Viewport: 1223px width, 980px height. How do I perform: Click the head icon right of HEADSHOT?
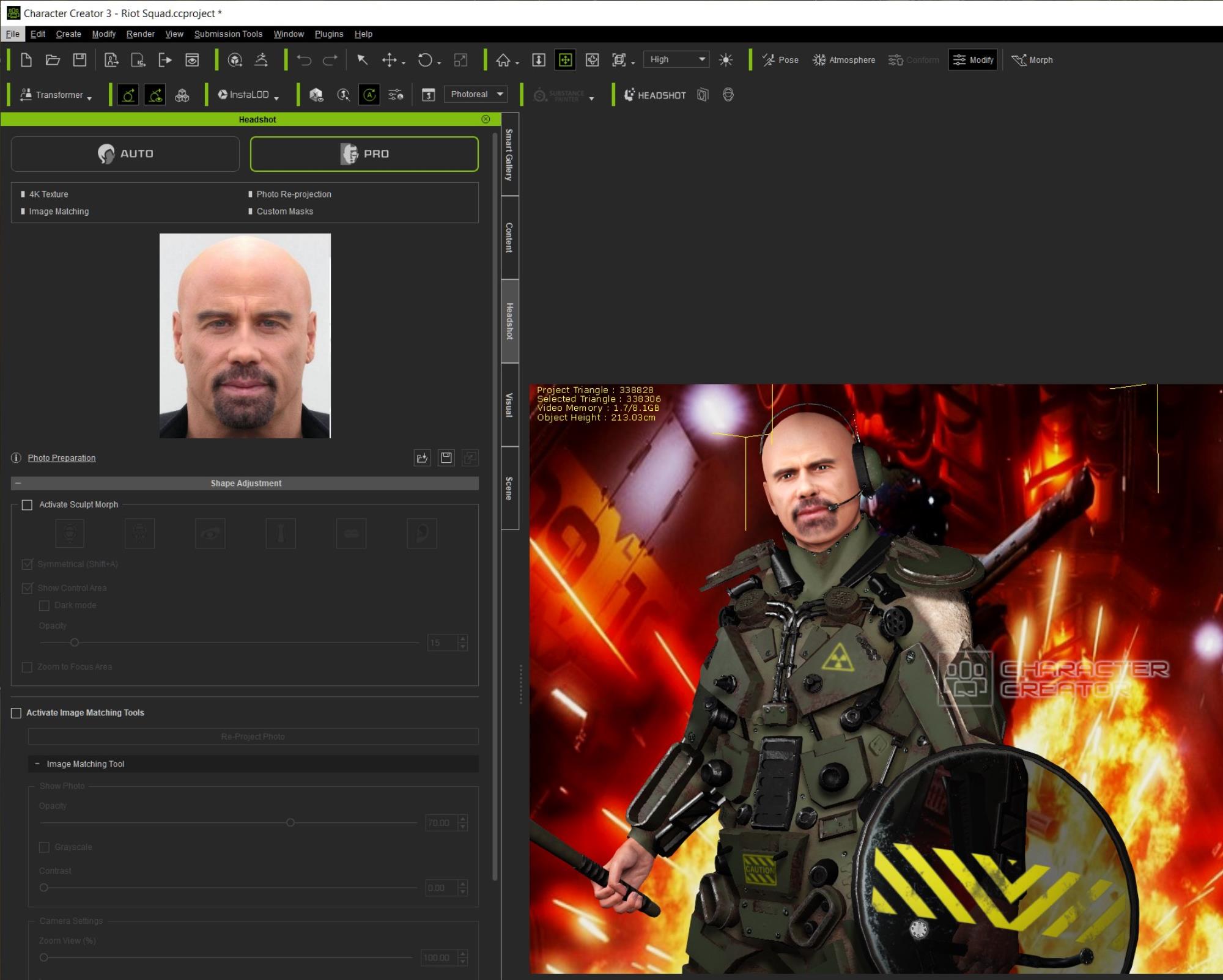(x=728, y=95)
